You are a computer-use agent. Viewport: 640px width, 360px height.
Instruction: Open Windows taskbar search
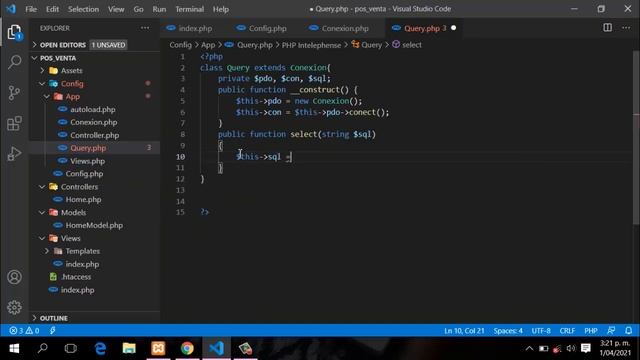[42, 349]
